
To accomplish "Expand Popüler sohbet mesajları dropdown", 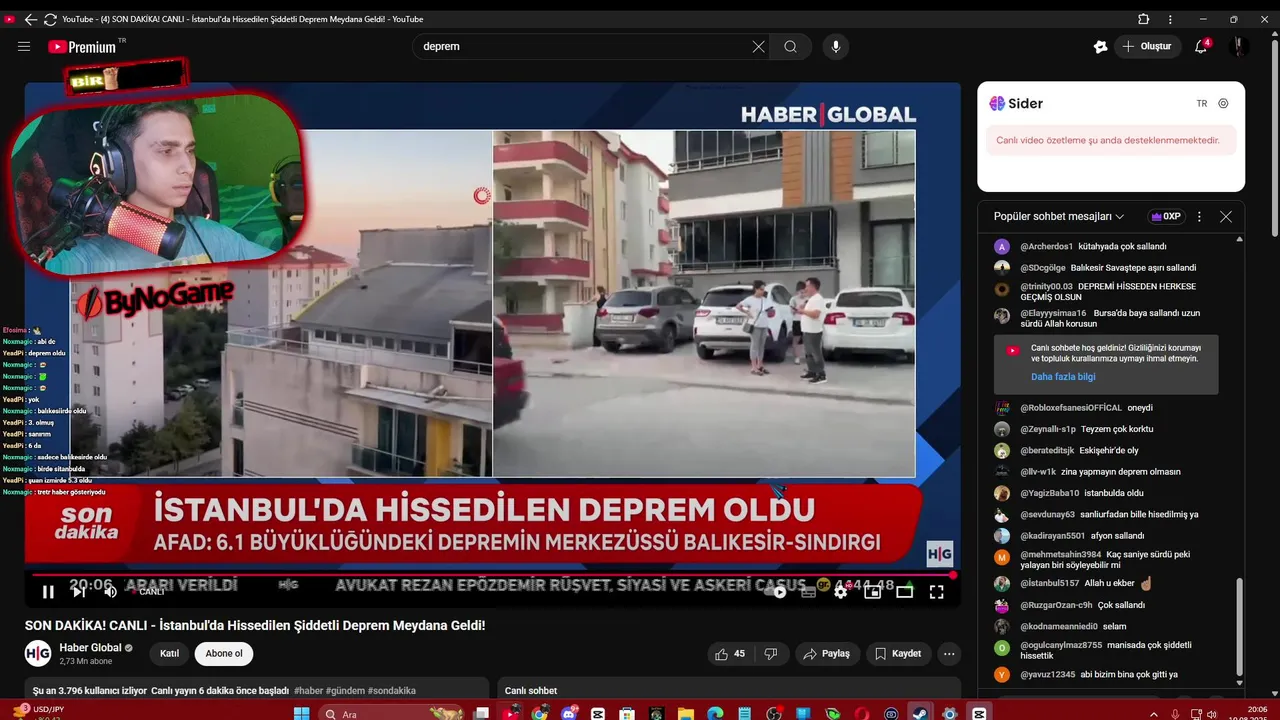I will click(x=1059, y=216).
